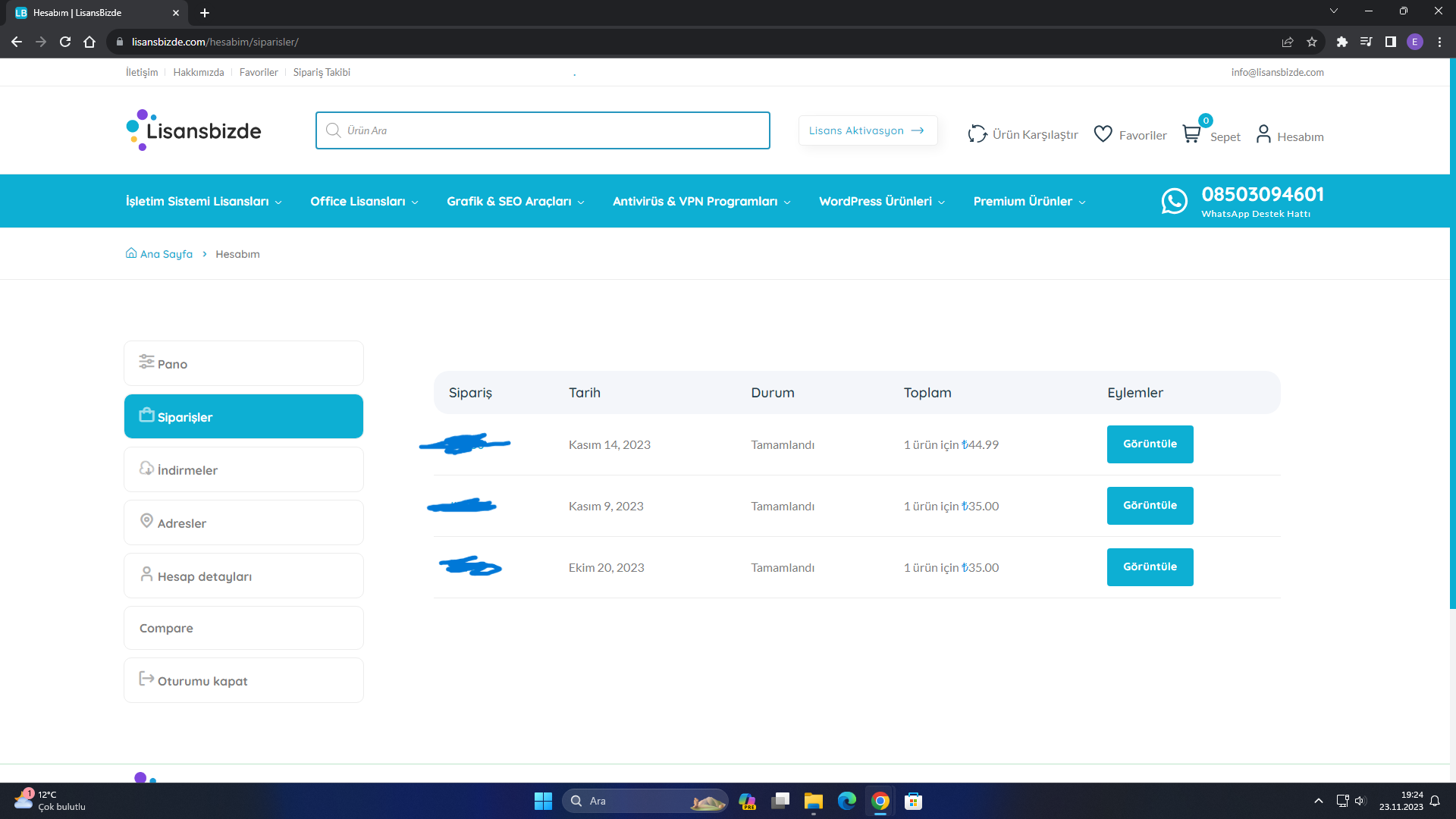The height and width of the screenshot is (819, 1456).
Task: Open Hesabım via the user icon
Action: [1263, 134]
